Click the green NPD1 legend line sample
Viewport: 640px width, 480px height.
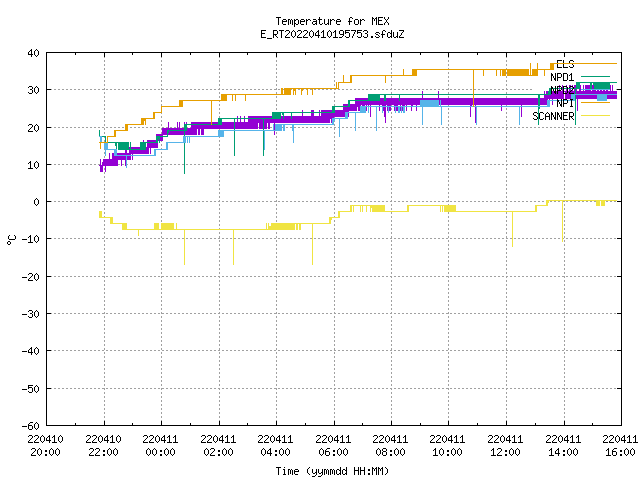click(x=595, y=76)
